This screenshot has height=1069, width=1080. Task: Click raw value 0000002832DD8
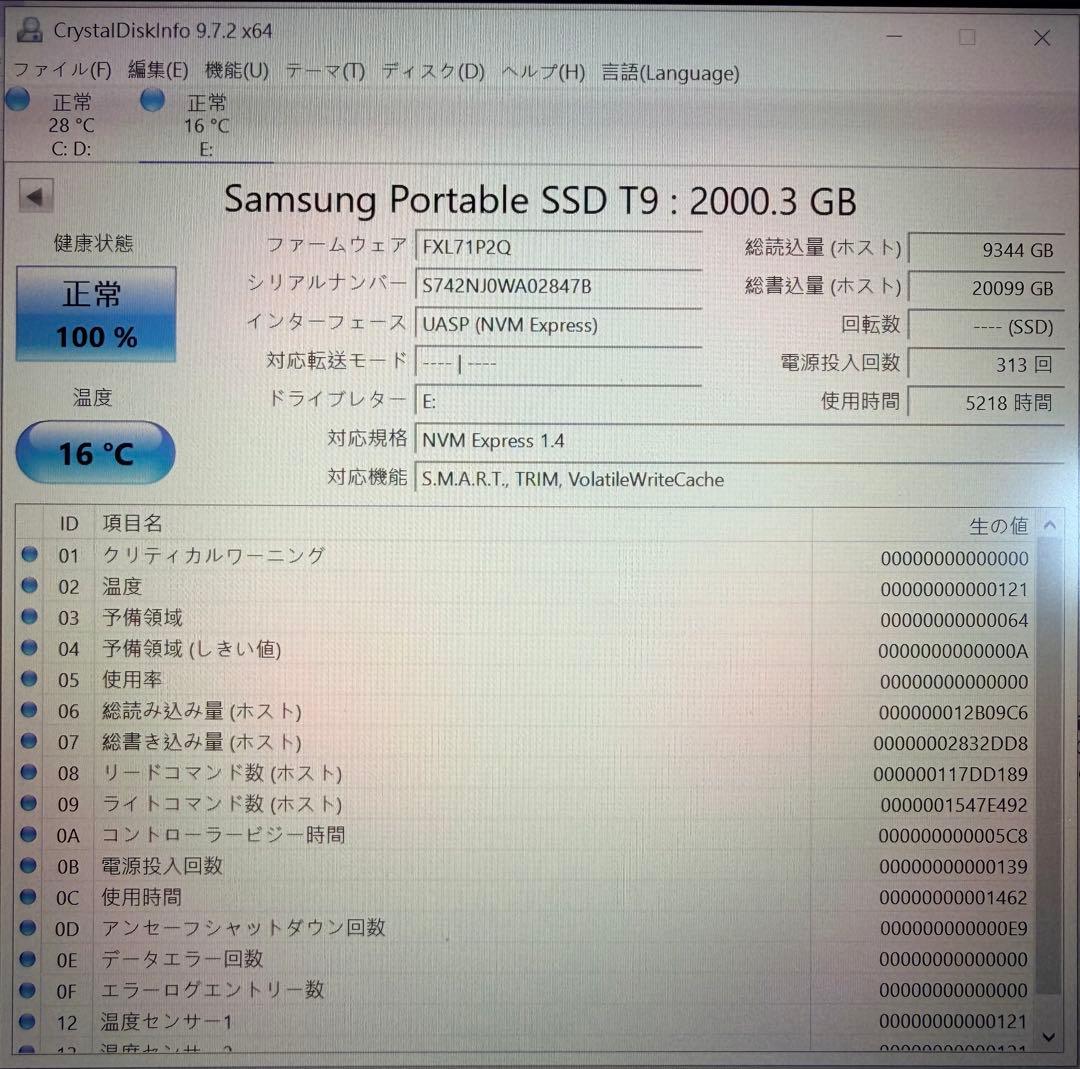(x=951, y=743)
